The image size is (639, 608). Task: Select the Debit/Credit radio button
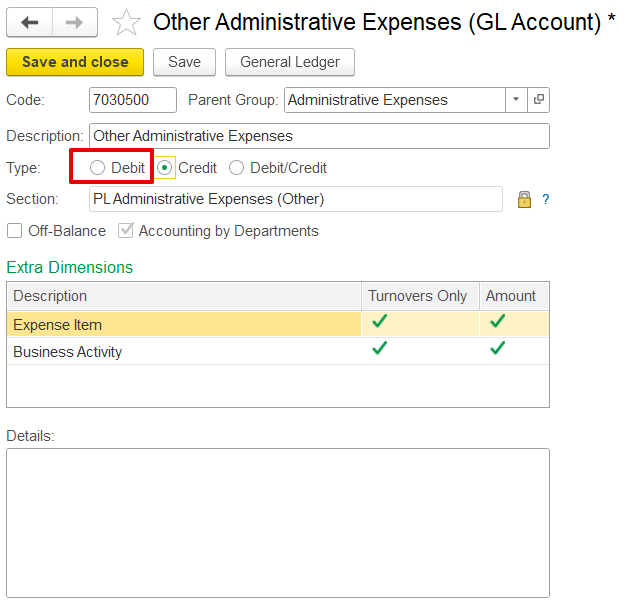pyautogui.click(x=237, y=168)
